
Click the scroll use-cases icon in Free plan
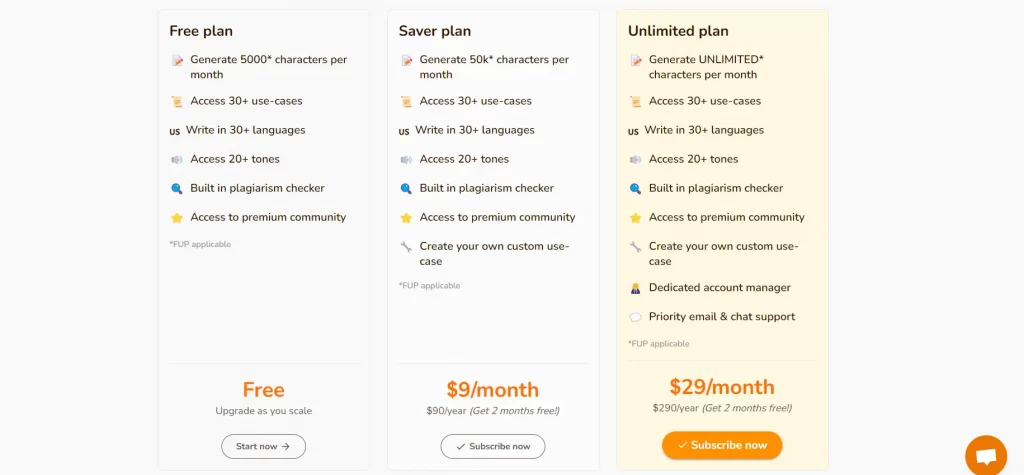point(177,101)
